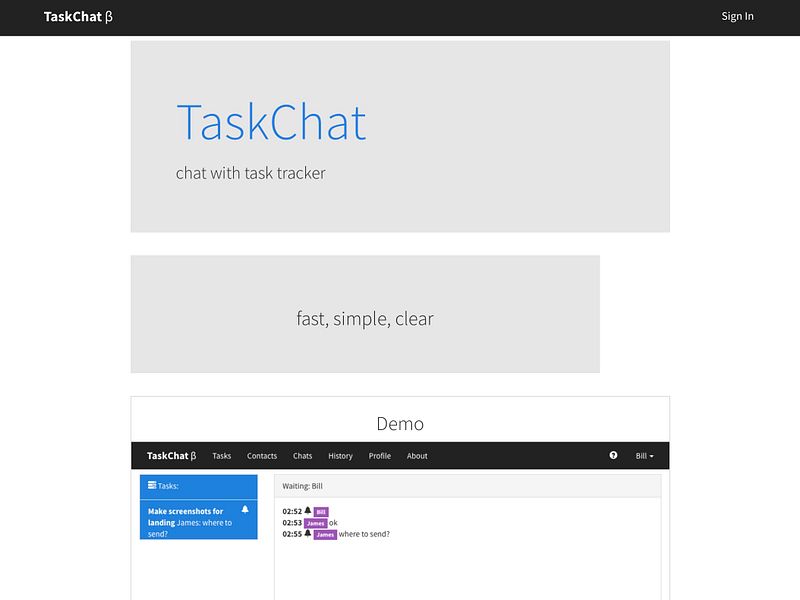Open the Profile menu item
Screen dimensions: 800x600
[x=380, y=456]
